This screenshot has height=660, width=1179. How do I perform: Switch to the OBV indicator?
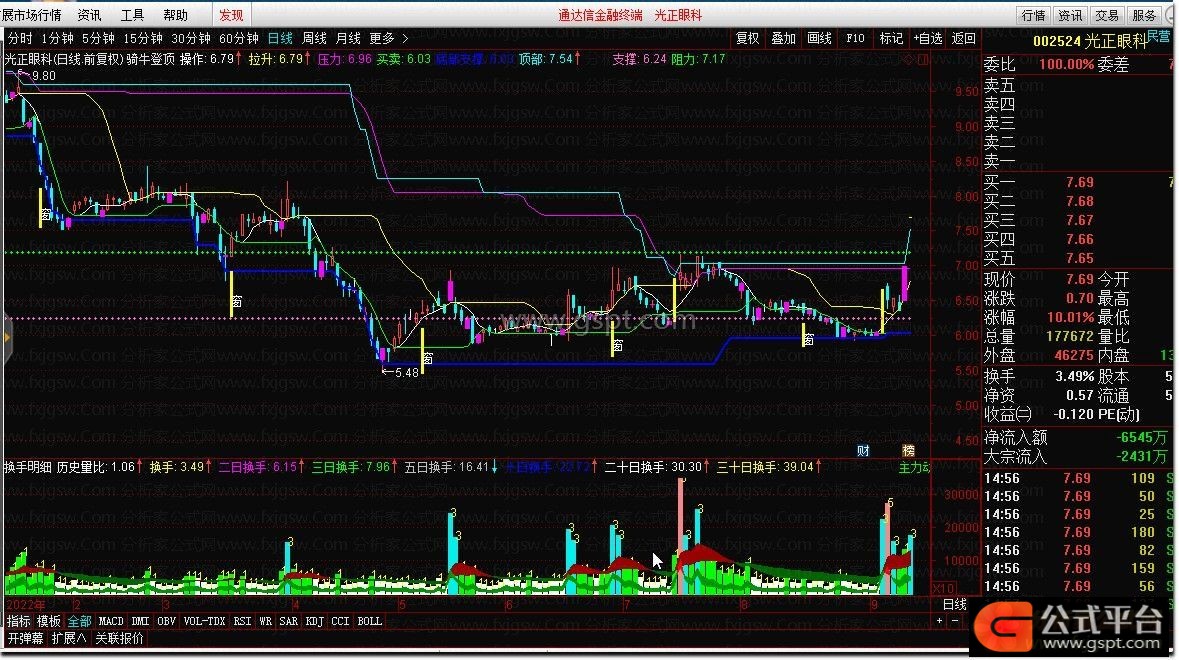pos(166,621)
